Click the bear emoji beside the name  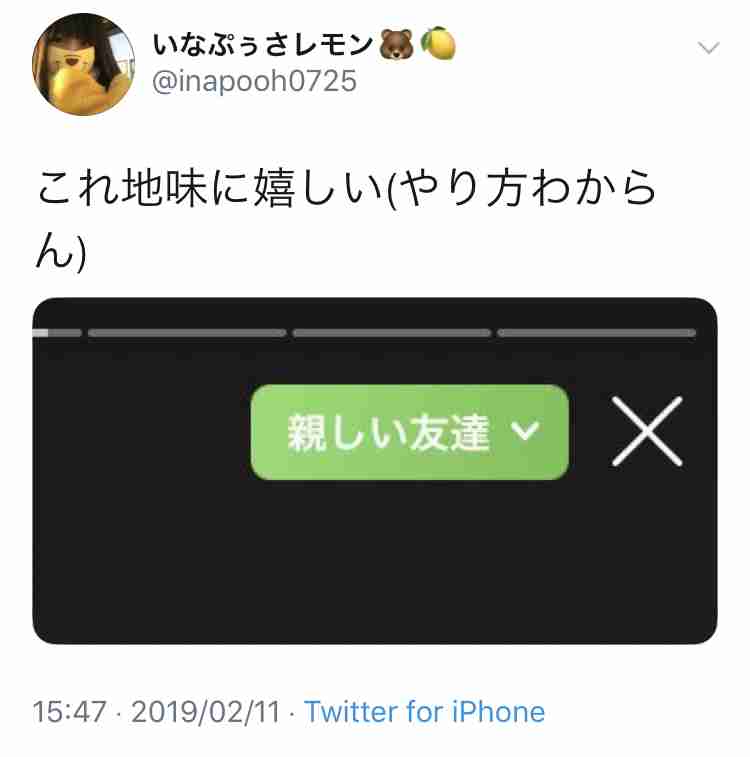point(397,44)
